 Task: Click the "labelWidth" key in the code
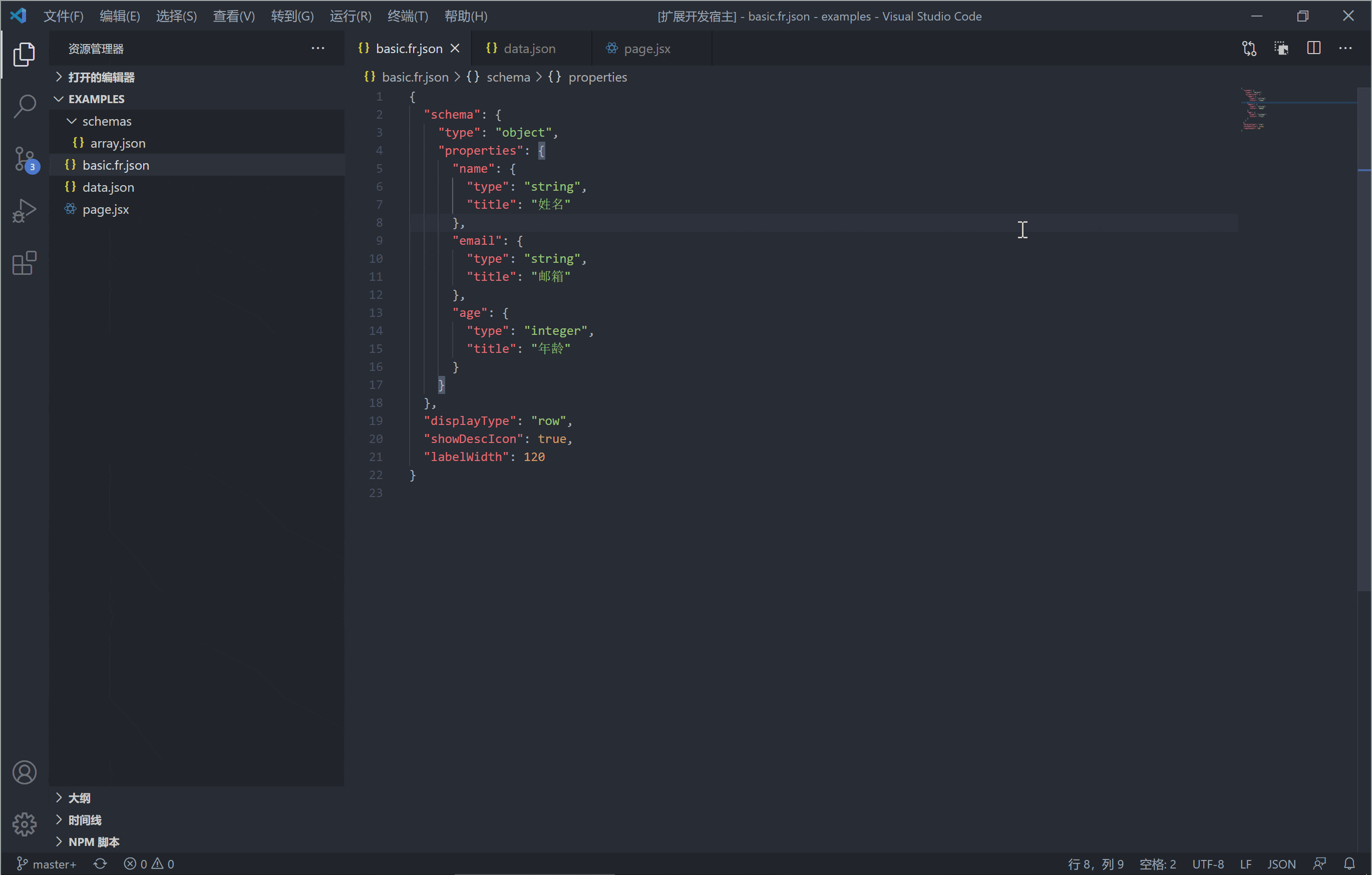[466, 457]
